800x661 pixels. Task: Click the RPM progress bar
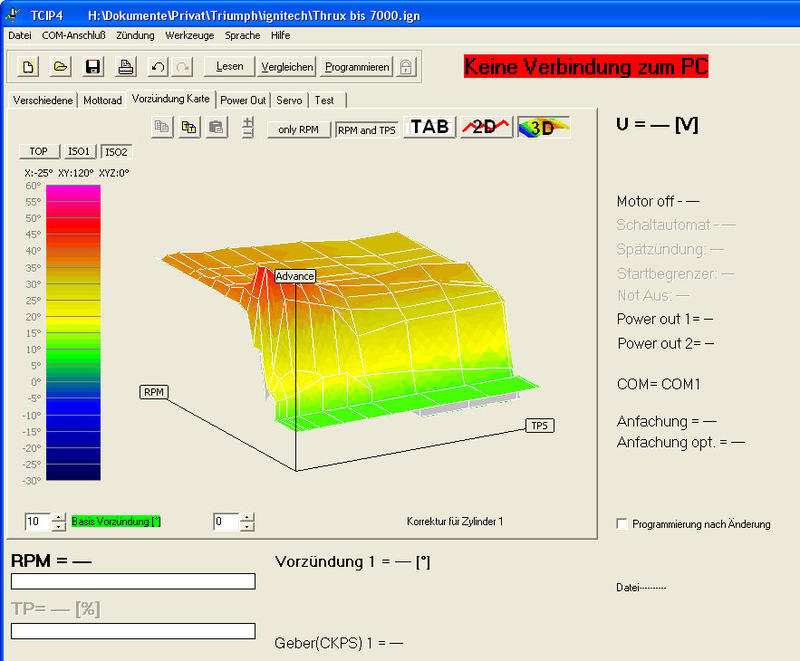point(133,581)
